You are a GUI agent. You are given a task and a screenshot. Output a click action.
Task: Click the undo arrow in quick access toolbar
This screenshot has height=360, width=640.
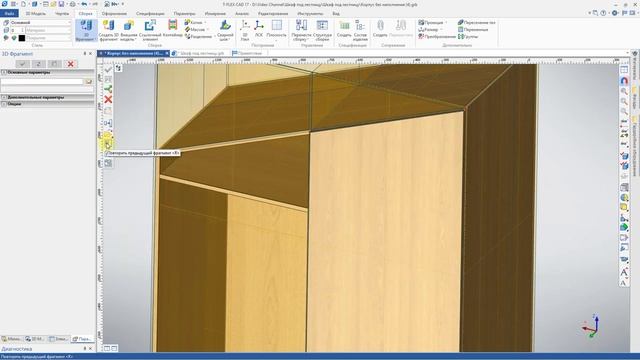click(x=84, y=4)
